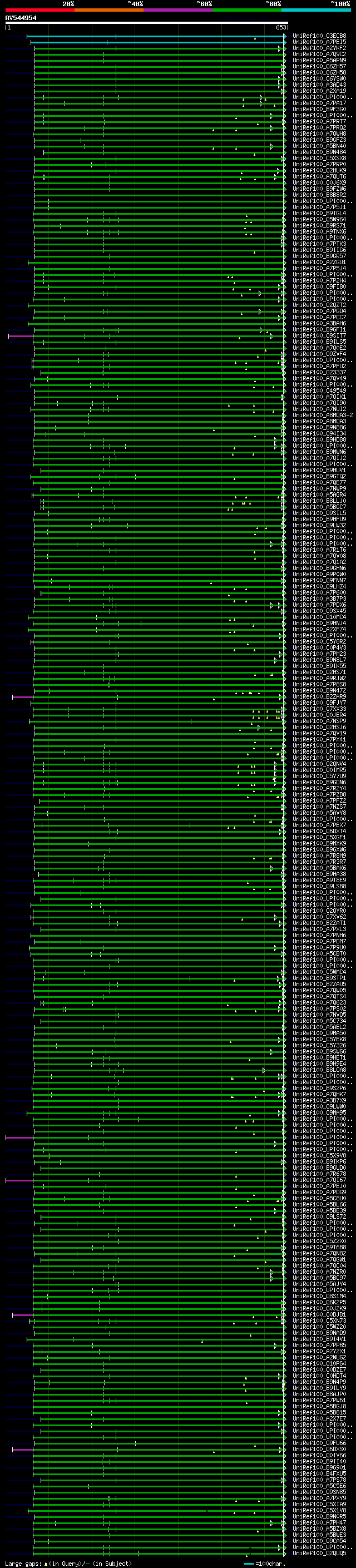Select UniRef100_B9RS71 entry

(x=319, y=225)
